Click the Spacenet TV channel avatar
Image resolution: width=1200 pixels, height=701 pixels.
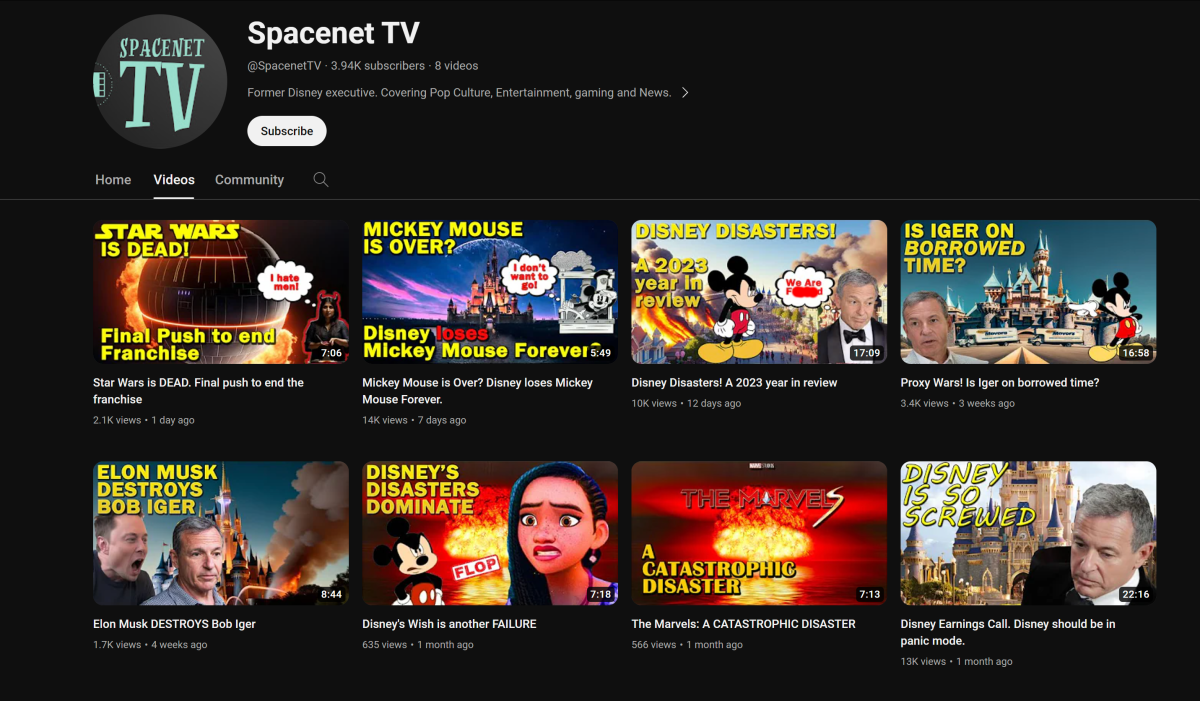(160, 82)
